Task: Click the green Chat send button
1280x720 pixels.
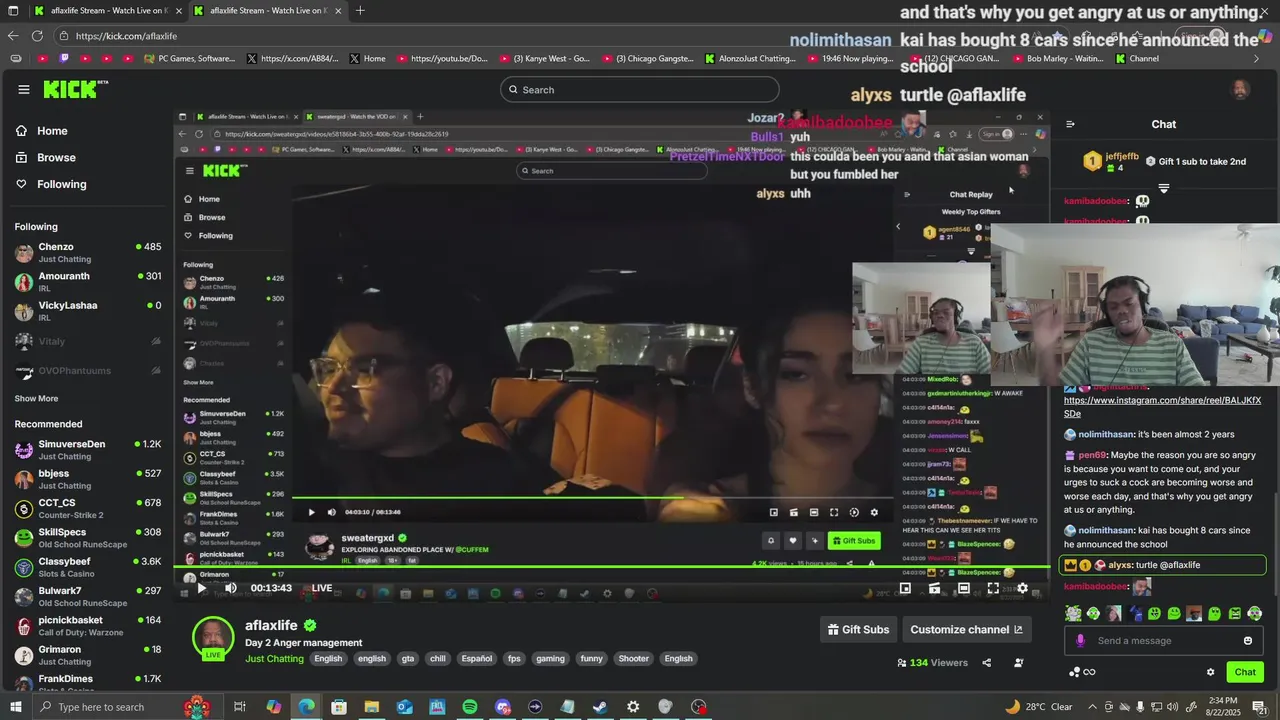Action: (1244, 672)
